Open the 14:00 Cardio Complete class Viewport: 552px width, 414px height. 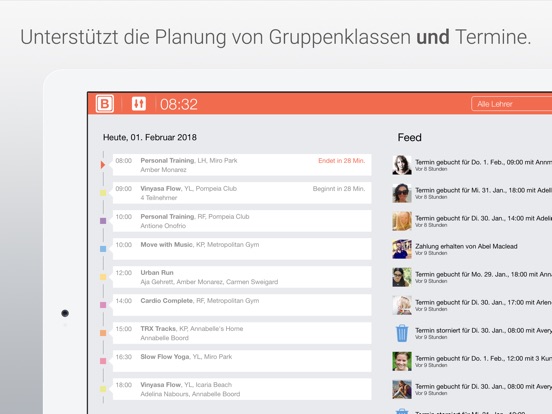242,305
